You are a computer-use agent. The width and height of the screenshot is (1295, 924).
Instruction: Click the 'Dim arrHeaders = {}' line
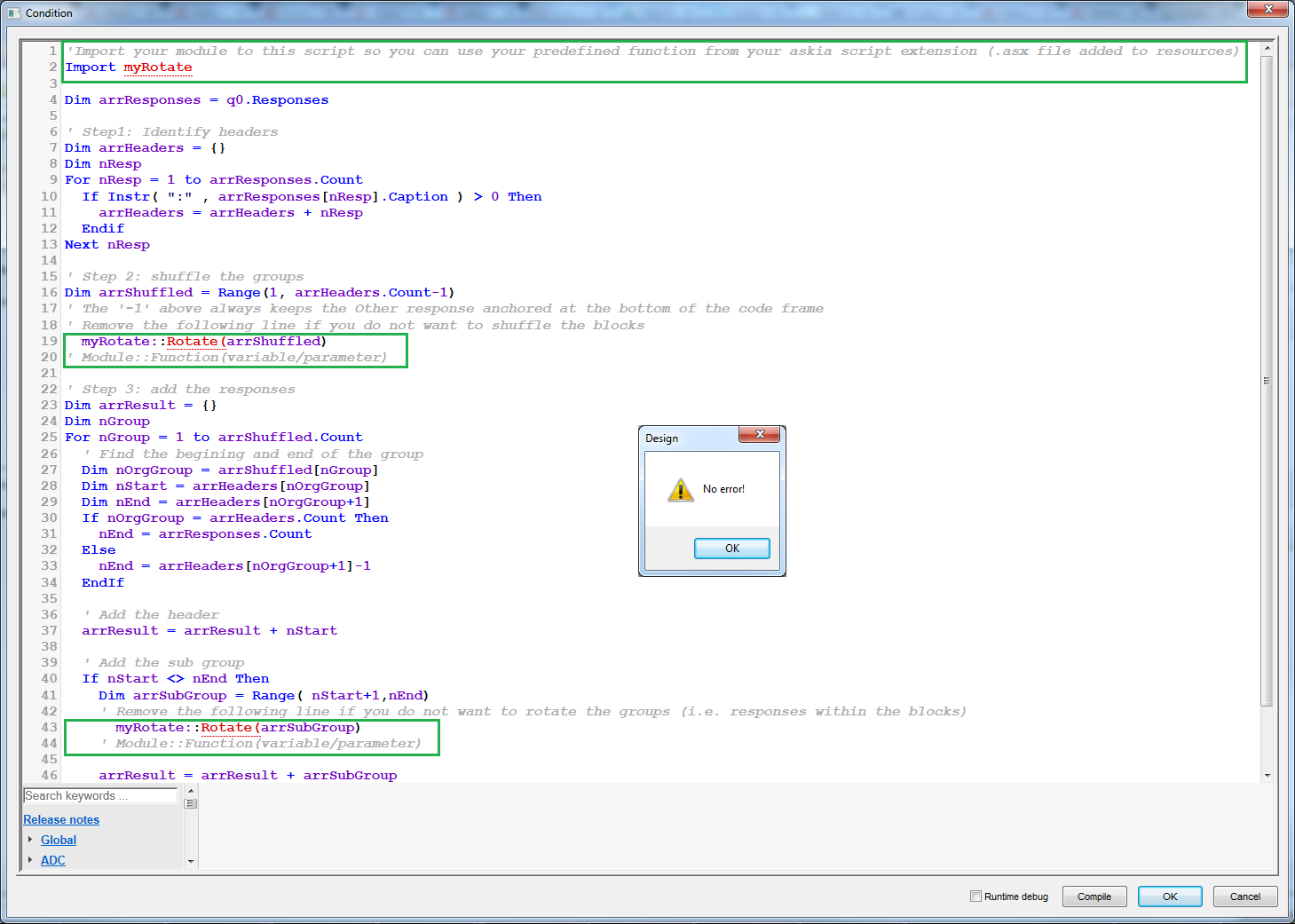(x=145, y=148)
